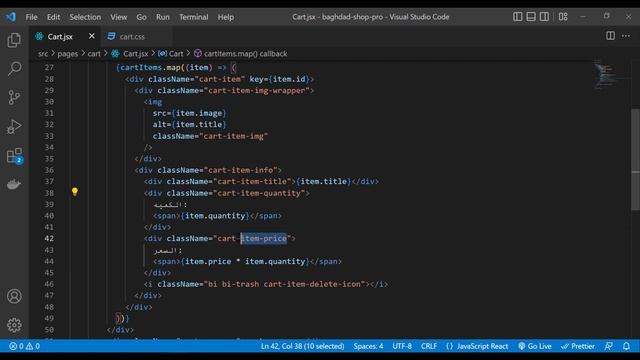Image resolution: width=640 pixels, height=360 pixels.
Task: Open Run and Debug view
Action: [14, 126]
